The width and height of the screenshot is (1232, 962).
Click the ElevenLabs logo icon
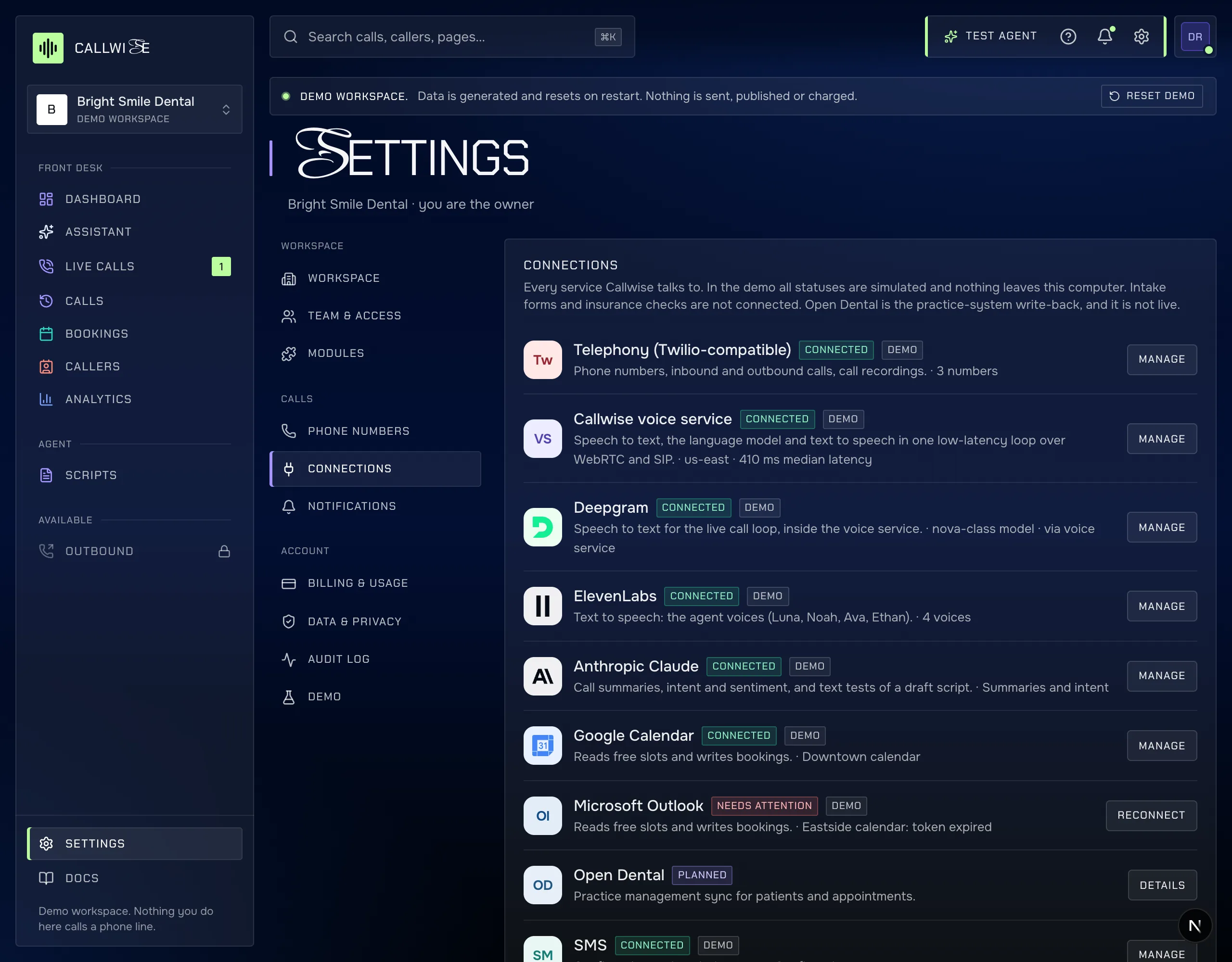pos(542,606)
